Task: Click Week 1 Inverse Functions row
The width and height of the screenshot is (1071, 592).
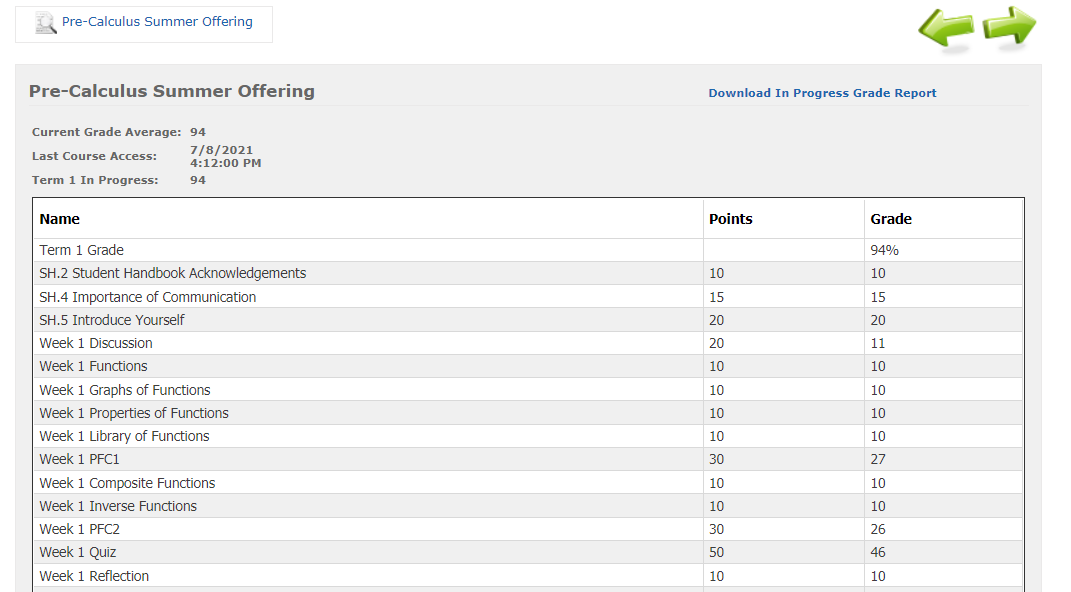Action: 118,506
